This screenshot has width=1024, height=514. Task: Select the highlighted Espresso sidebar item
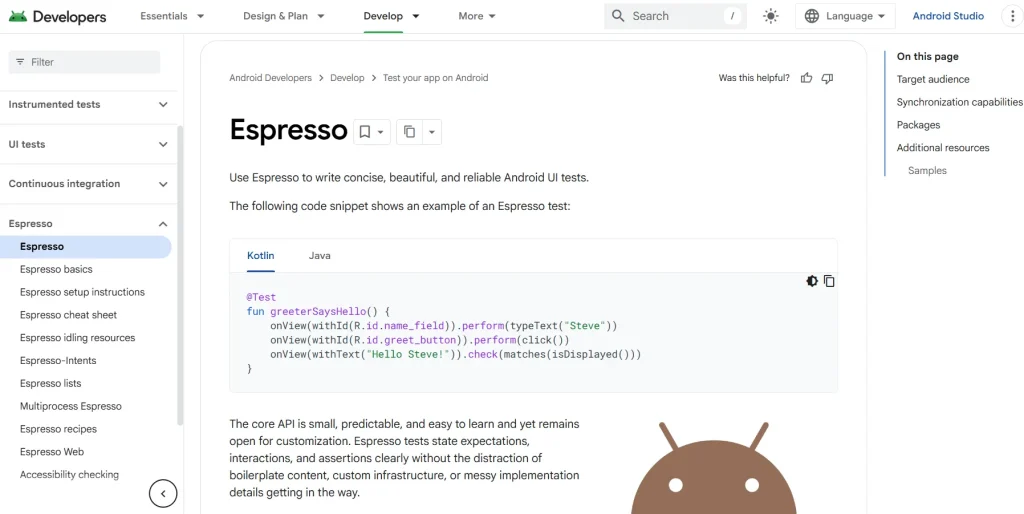click(86, 247)
